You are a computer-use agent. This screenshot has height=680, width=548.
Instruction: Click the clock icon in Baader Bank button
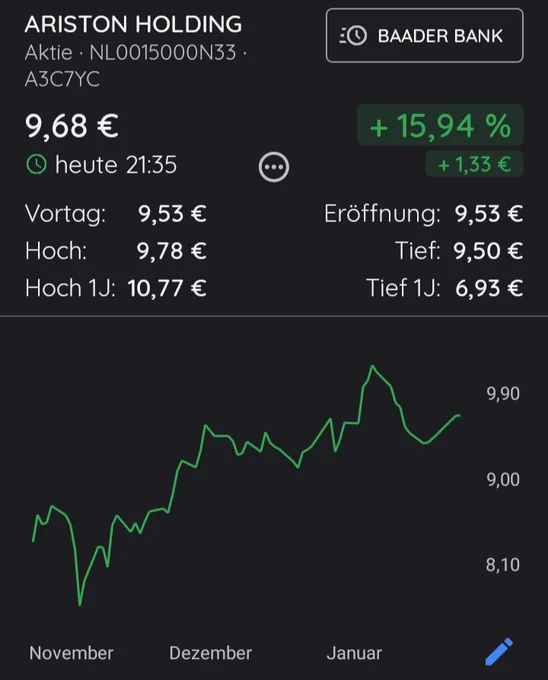point(353,36)
